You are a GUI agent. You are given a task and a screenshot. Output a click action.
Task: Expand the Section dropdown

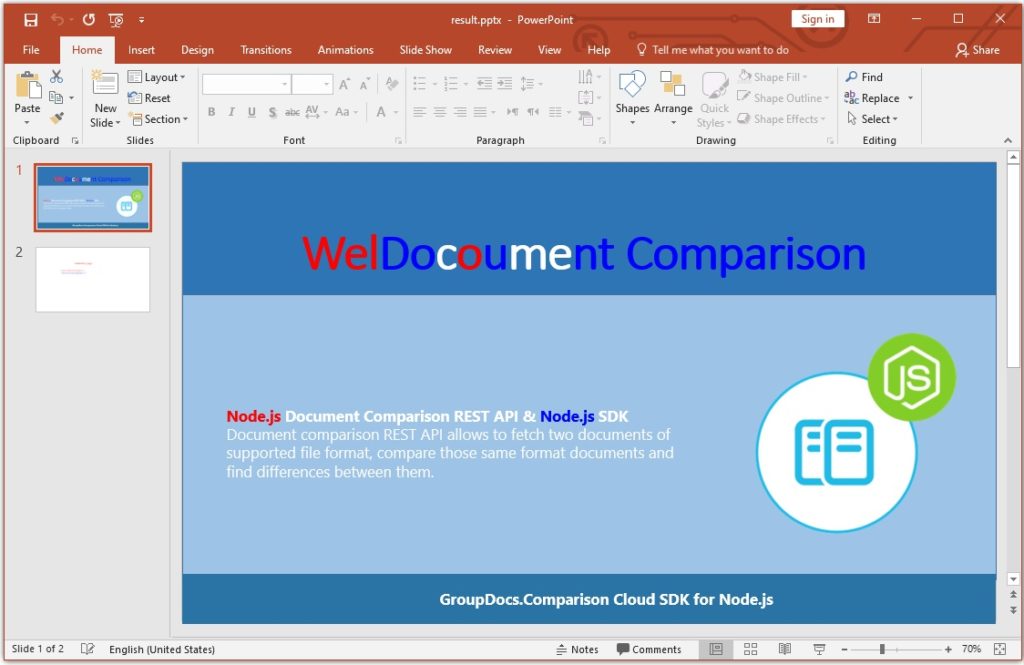[x=155, y=119]
